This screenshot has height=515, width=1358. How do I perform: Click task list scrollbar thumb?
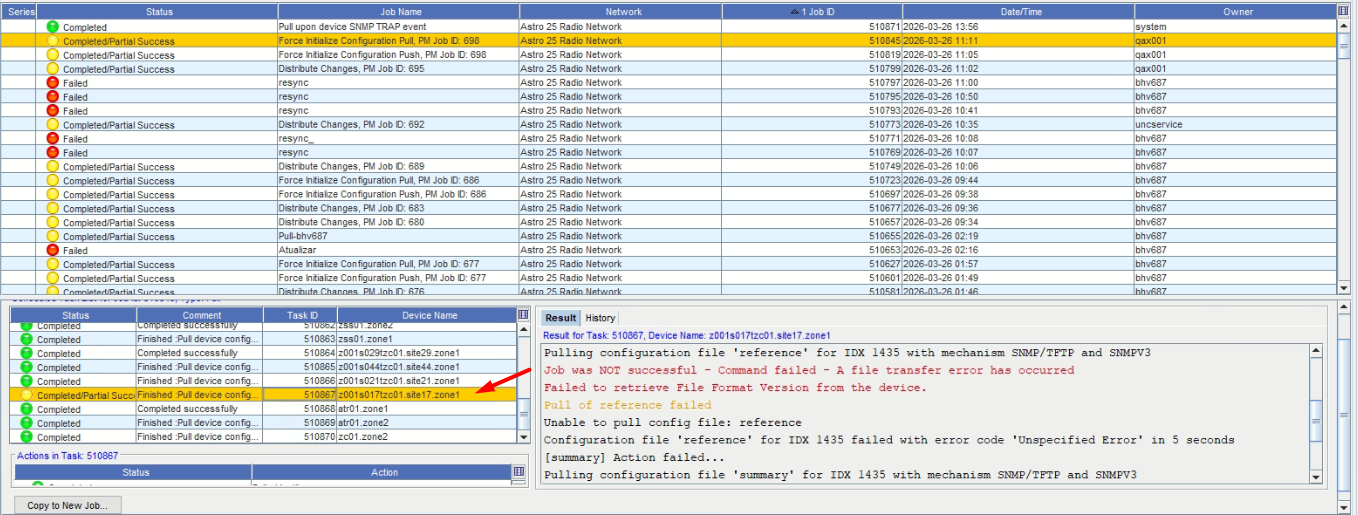coord(524,414)
